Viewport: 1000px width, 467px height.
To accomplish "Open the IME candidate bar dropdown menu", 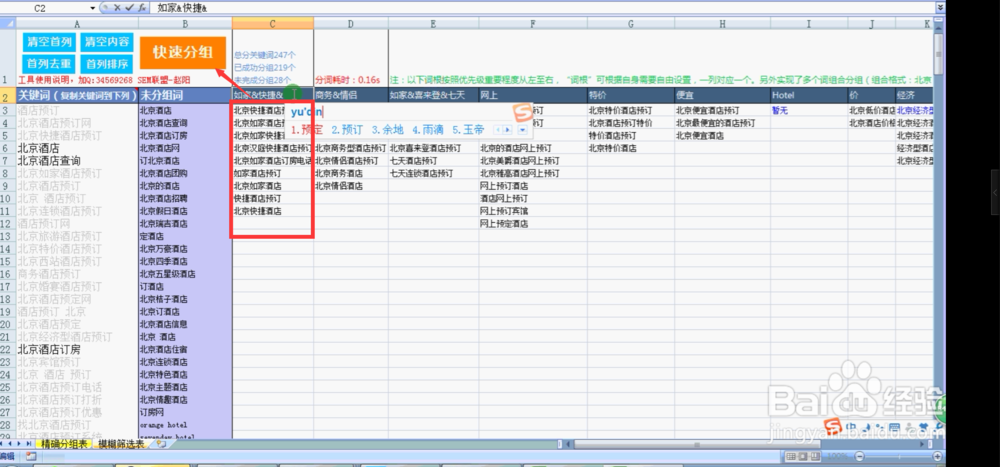I will coord(522,130).
